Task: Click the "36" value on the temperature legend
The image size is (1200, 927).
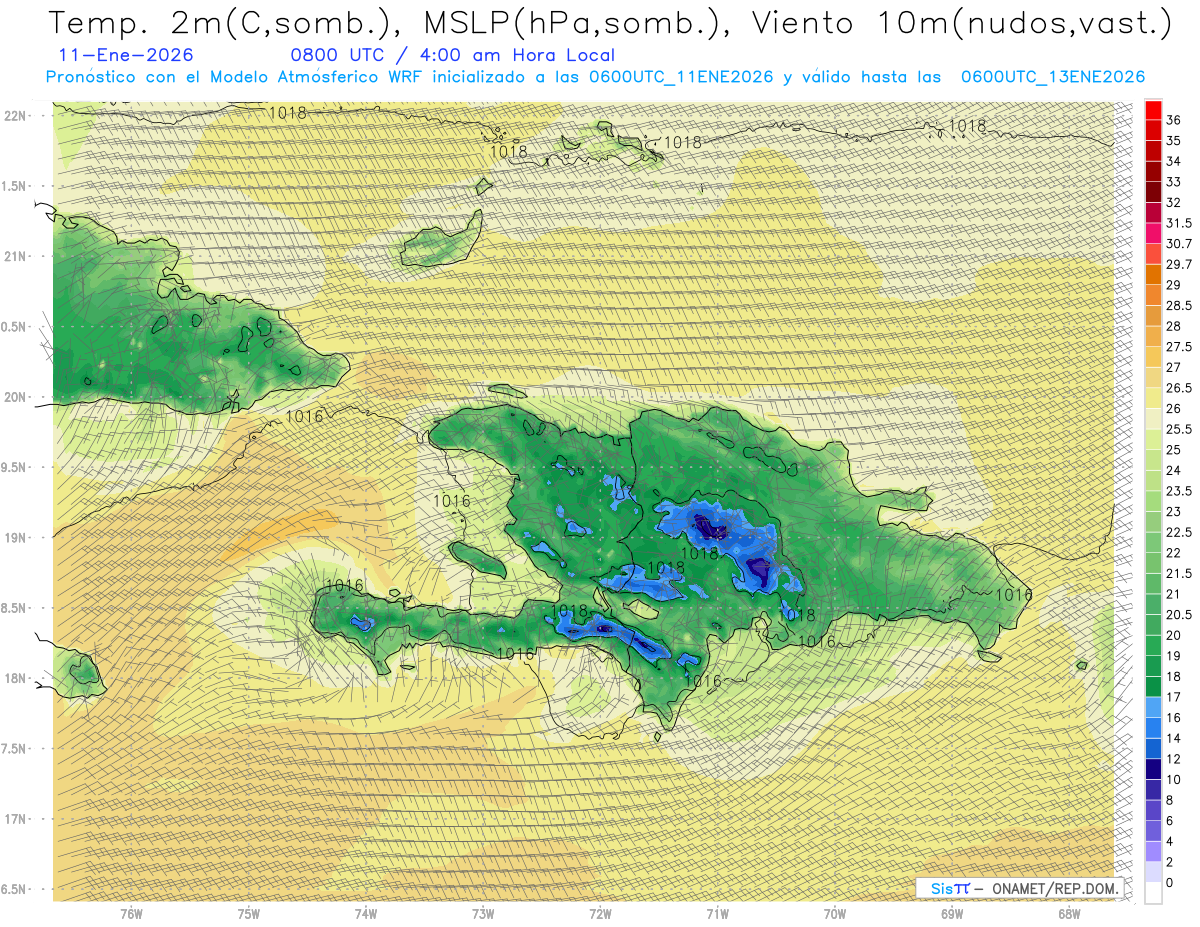Action: [1174, 120]
